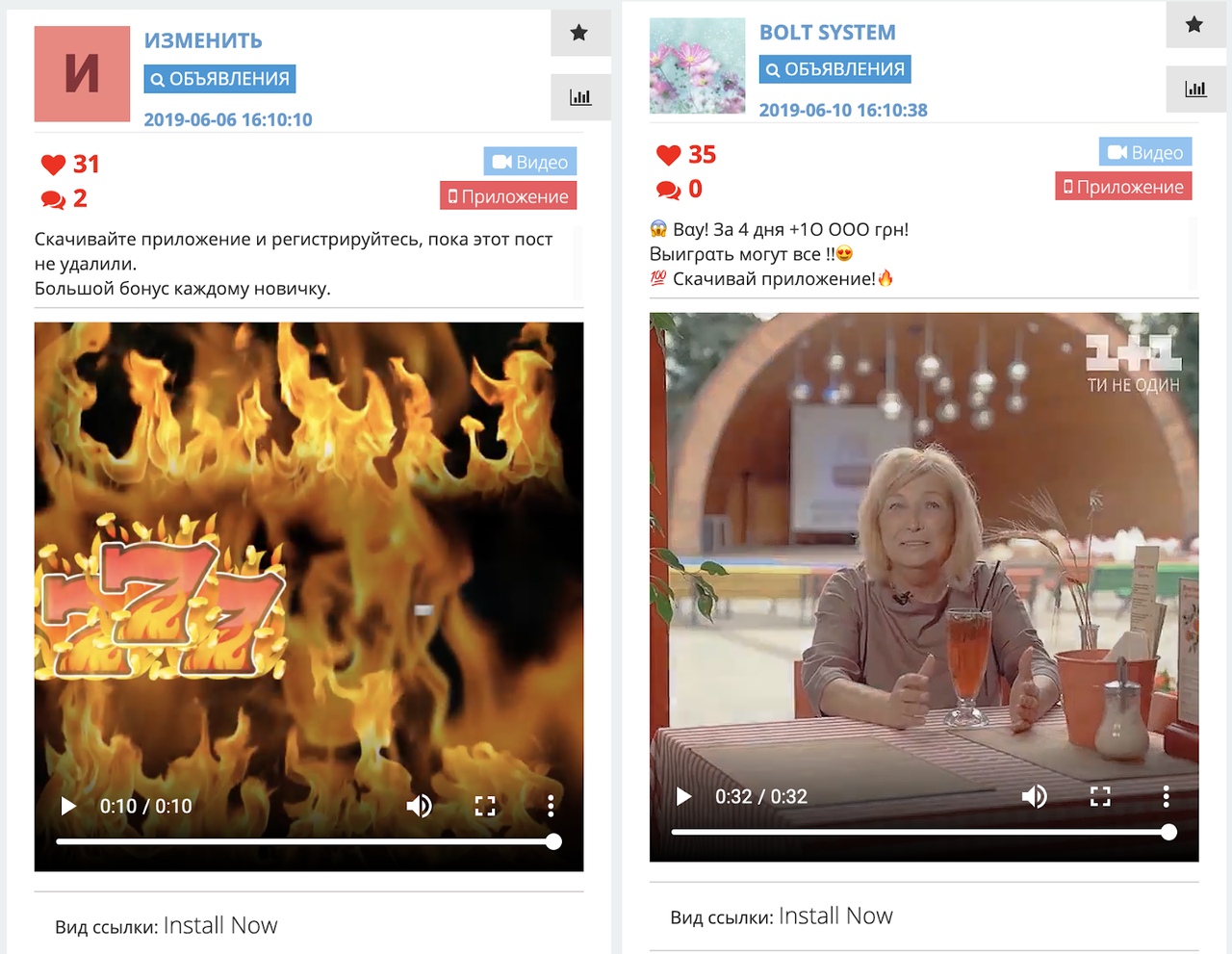Star the ИЗМЕНИТЬ ad card
The width and height of the screenshot is (1232, 954).
tap(579, 33)
